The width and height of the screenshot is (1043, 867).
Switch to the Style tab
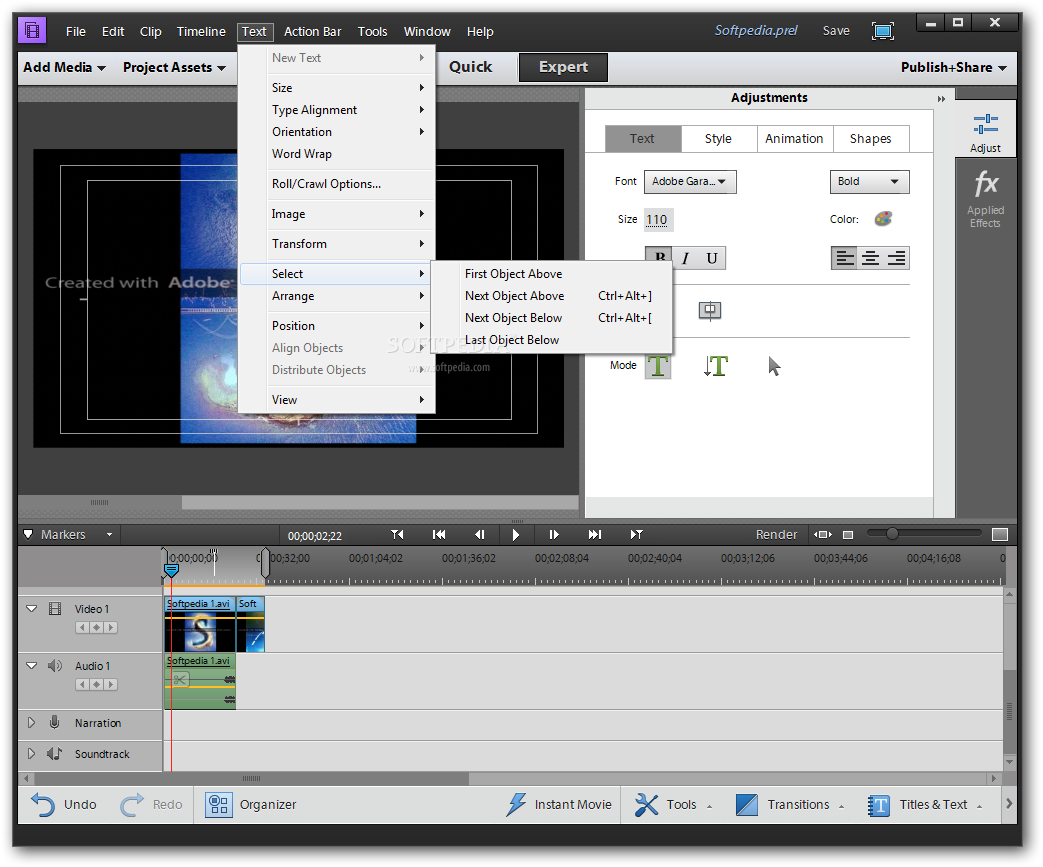point(718,138)
